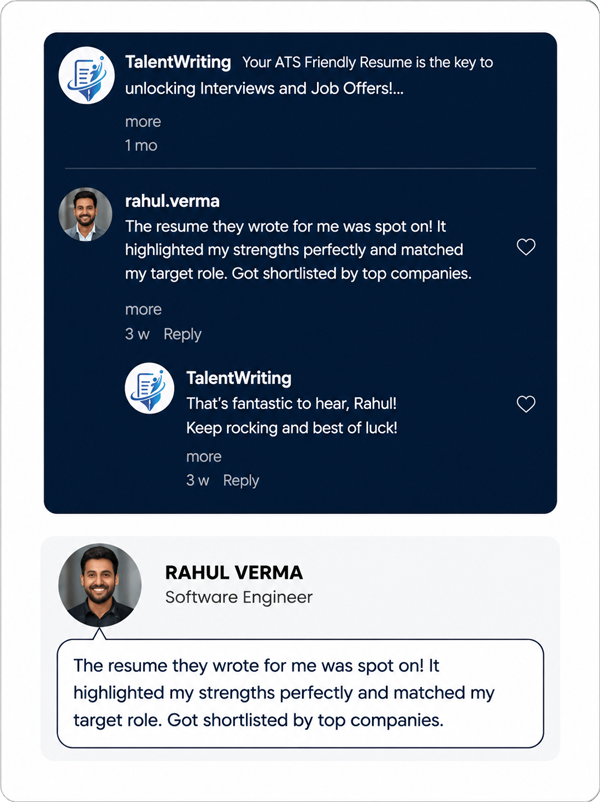
Task: Like TalentWriting's reply using the heart icon
Action: (x=526, y=404)
